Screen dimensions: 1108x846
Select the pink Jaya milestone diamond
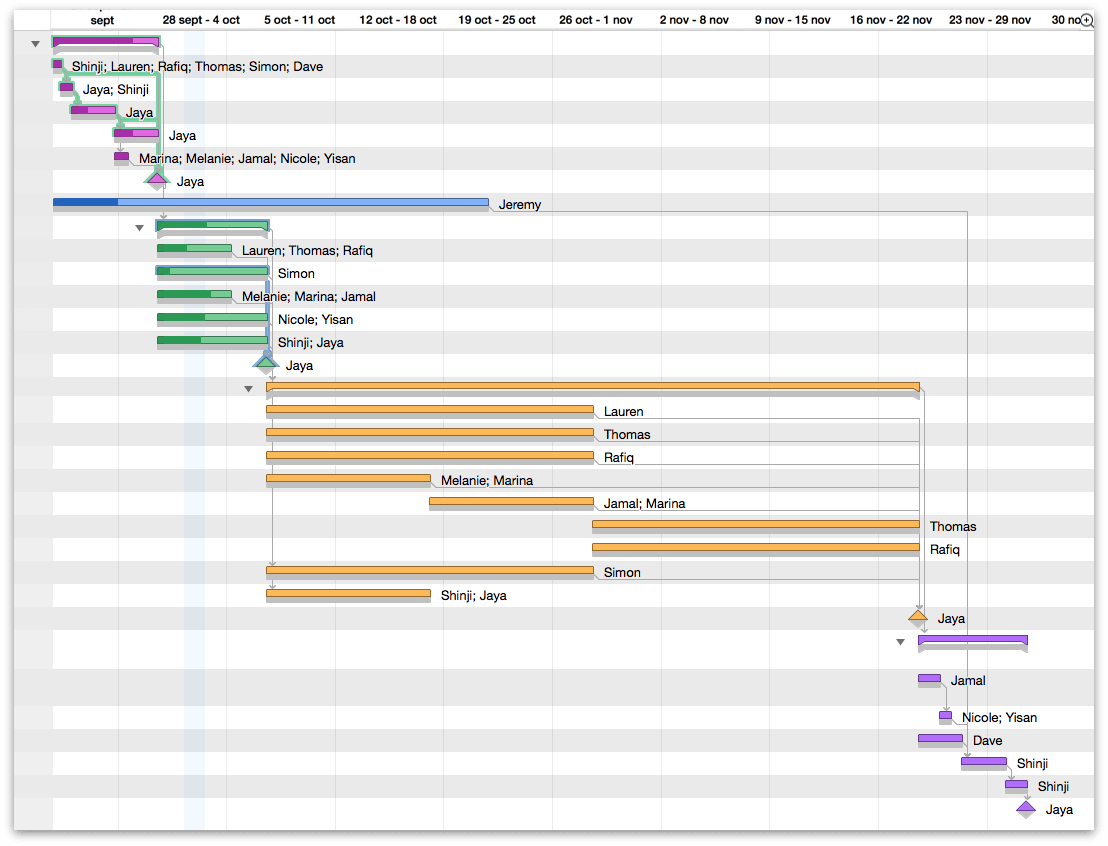pyautogui.click(x=157, y=181)
